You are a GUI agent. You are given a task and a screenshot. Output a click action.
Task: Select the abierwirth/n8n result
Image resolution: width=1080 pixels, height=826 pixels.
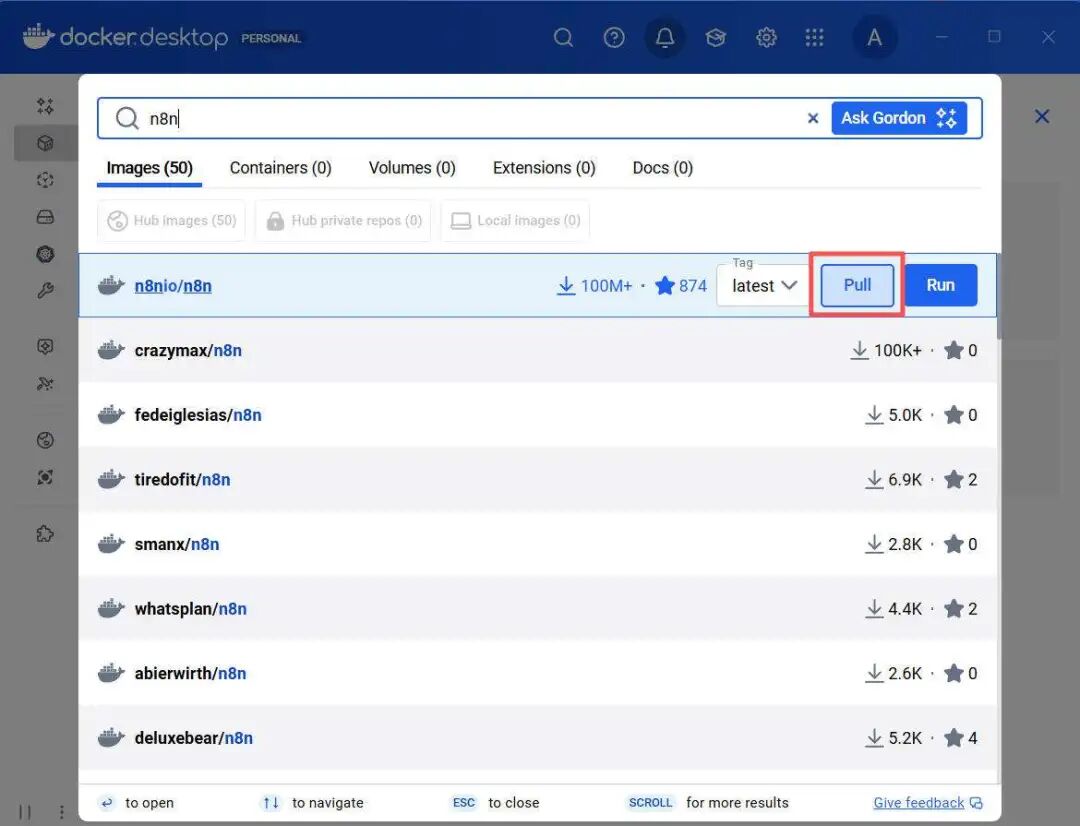537,673
